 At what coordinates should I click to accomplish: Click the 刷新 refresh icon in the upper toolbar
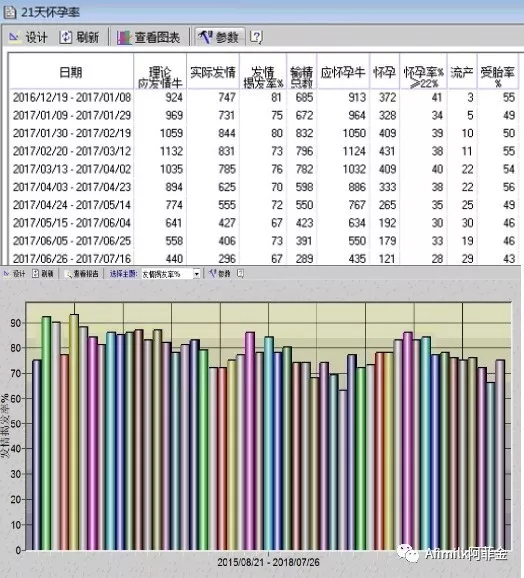79,37
